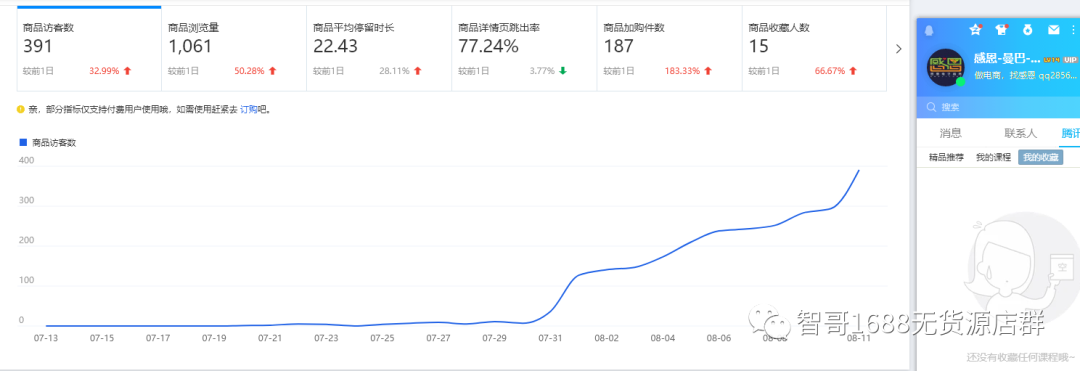Click the QQ penguin logo icon
The width and height of the screenshot is (1080, 371).
pos(929,30)
